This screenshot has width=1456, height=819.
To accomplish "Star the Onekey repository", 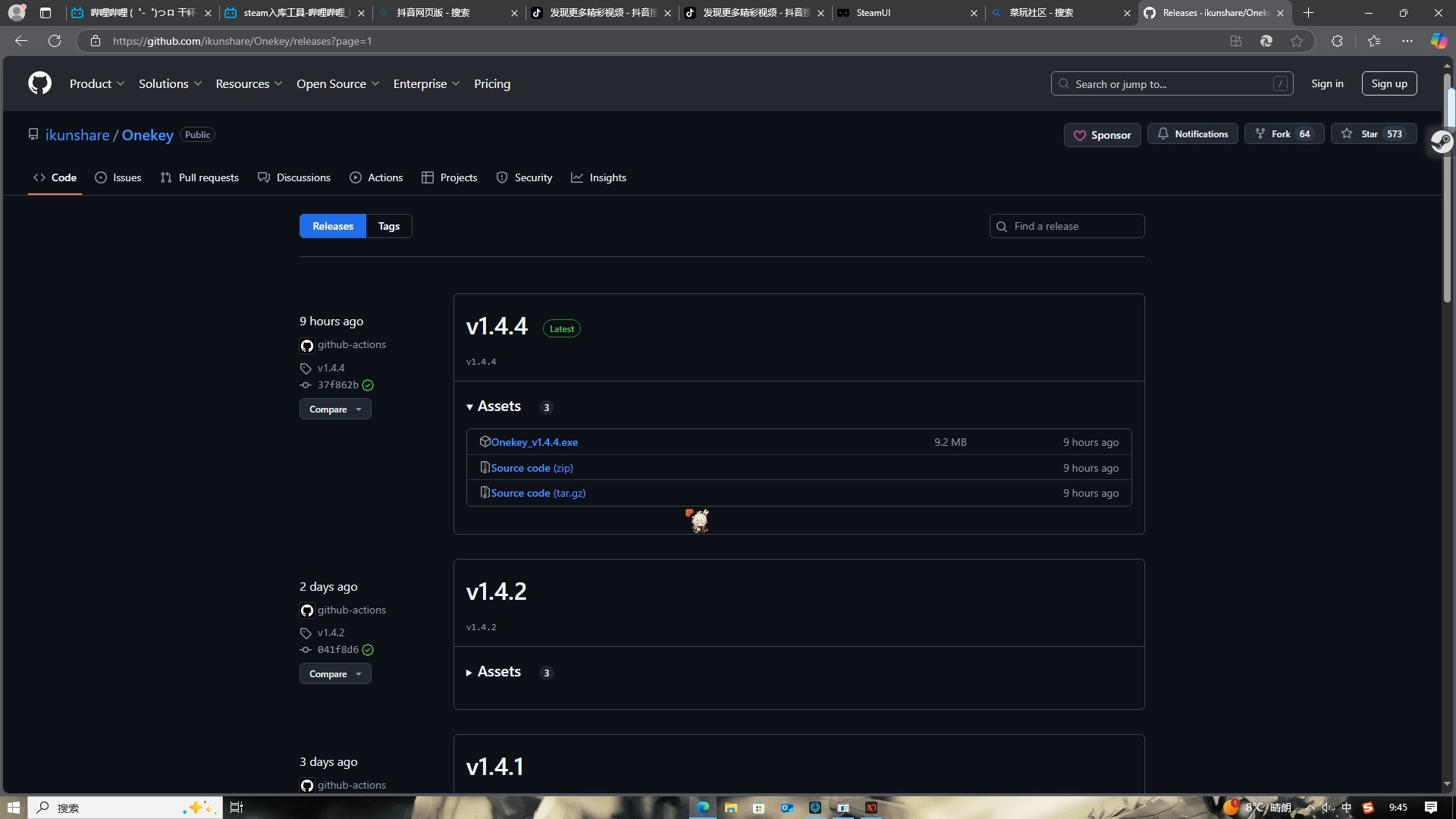I will point(1373,134).
